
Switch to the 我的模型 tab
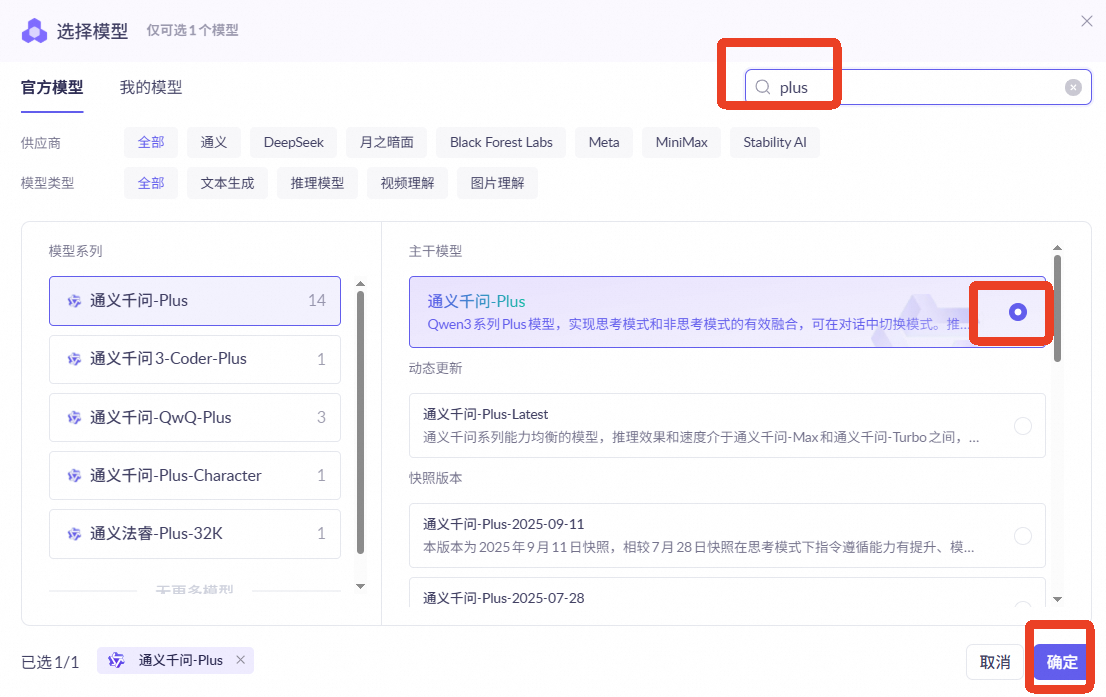click(x=151, y=87)
